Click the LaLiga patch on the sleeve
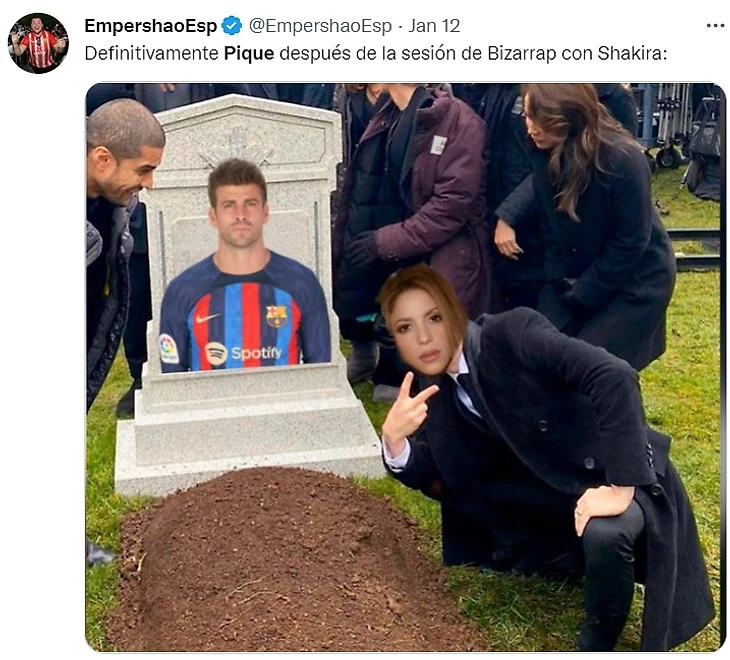Image resolution: width=730 pixels, height=660 pixels. (x=168, y=348)
